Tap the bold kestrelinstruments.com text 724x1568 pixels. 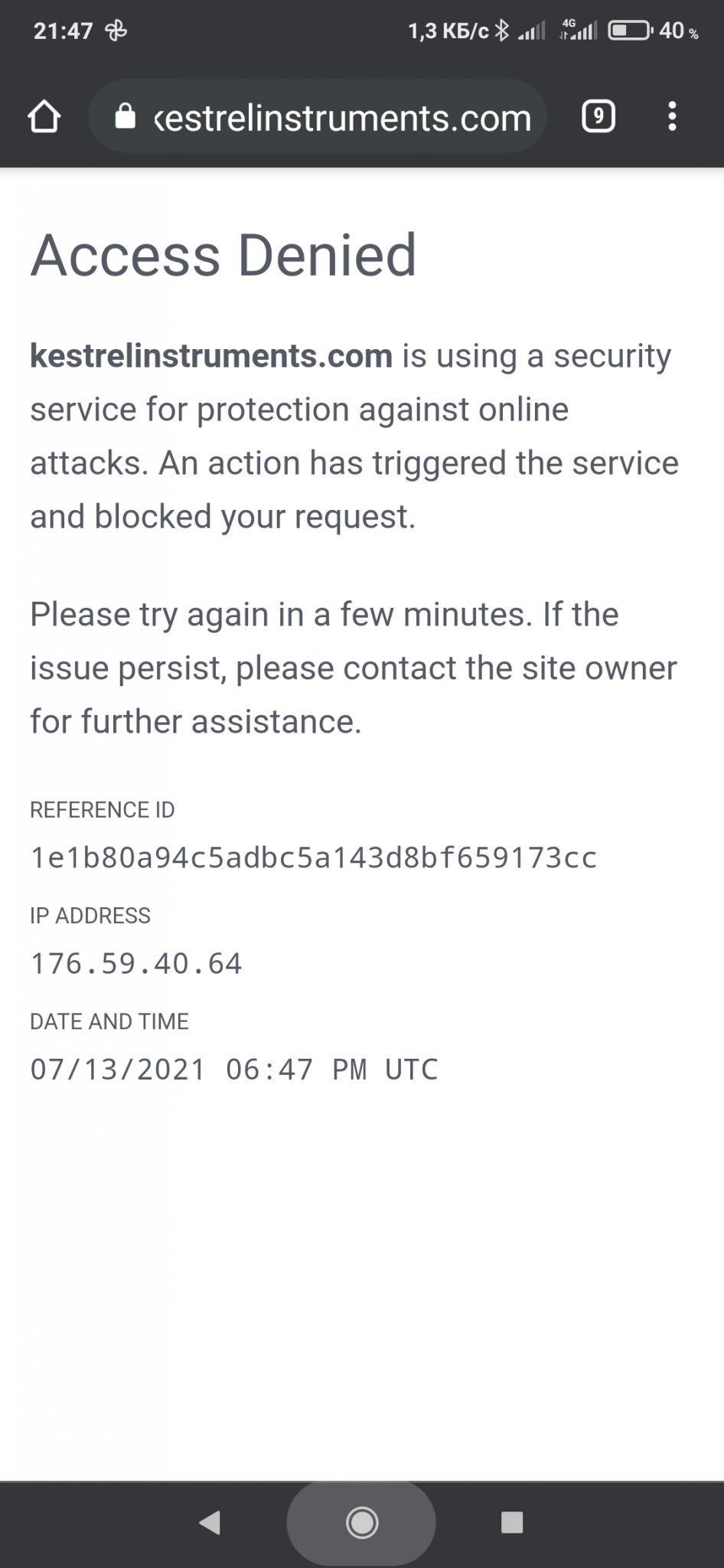pyautogui.click(x=211, y=356)
